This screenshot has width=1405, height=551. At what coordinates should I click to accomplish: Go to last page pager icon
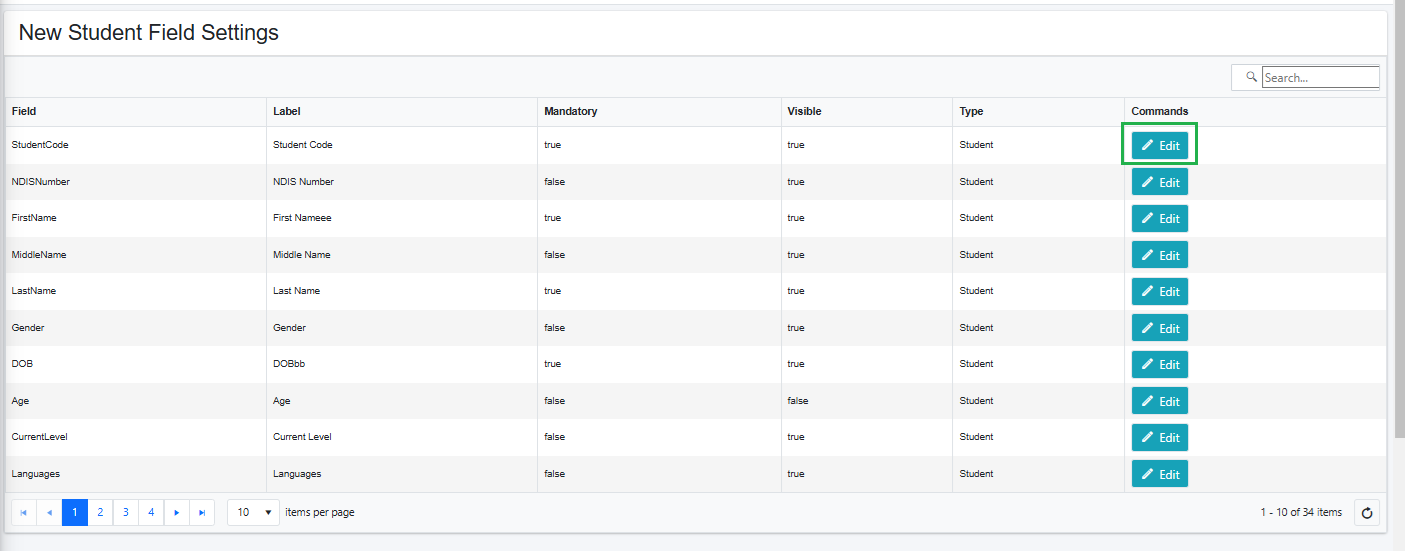pyautogui.click(x=202, y=513)
